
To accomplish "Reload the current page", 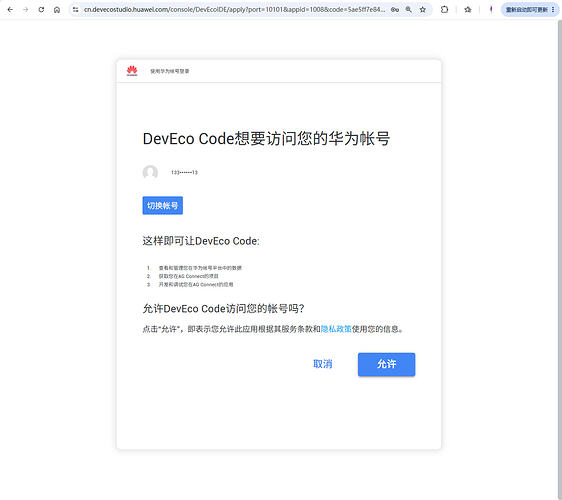I will 41,10.
